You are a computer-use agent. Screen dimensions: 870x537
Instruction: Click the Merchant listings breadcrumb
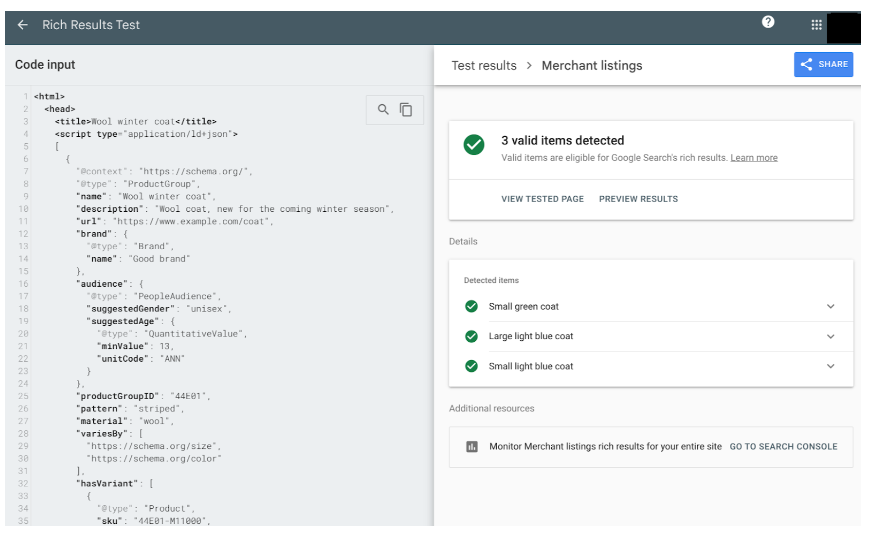click(592, 65)
